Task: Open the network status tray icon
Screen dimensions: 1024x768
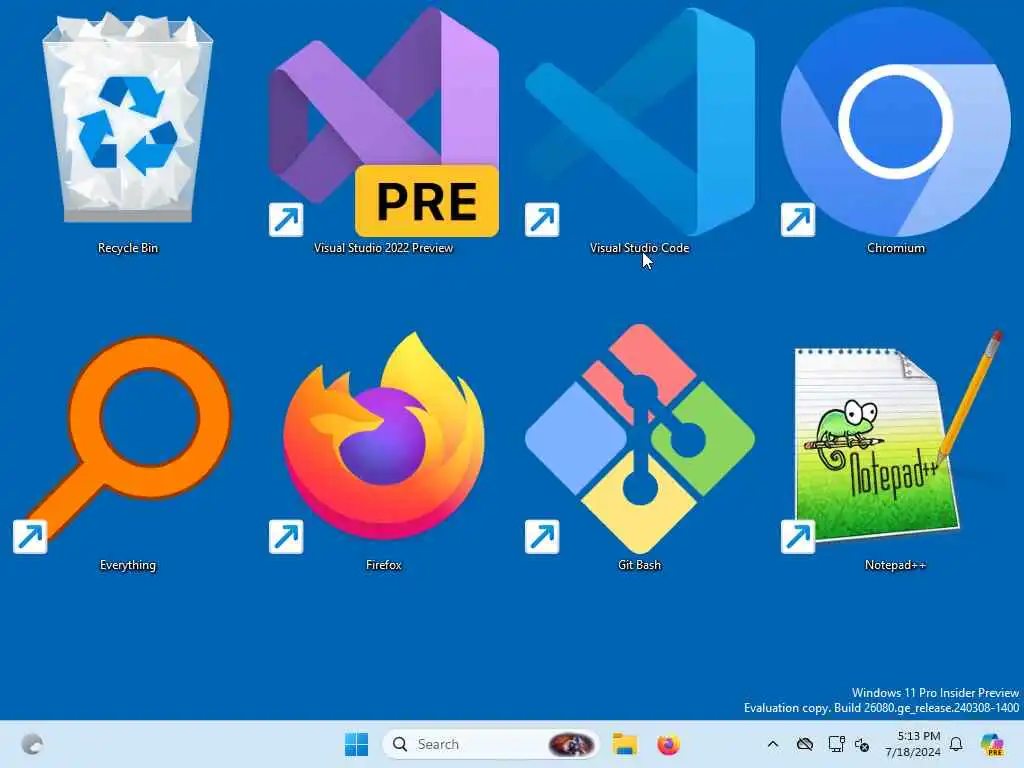Action: [x=836, y=744]
